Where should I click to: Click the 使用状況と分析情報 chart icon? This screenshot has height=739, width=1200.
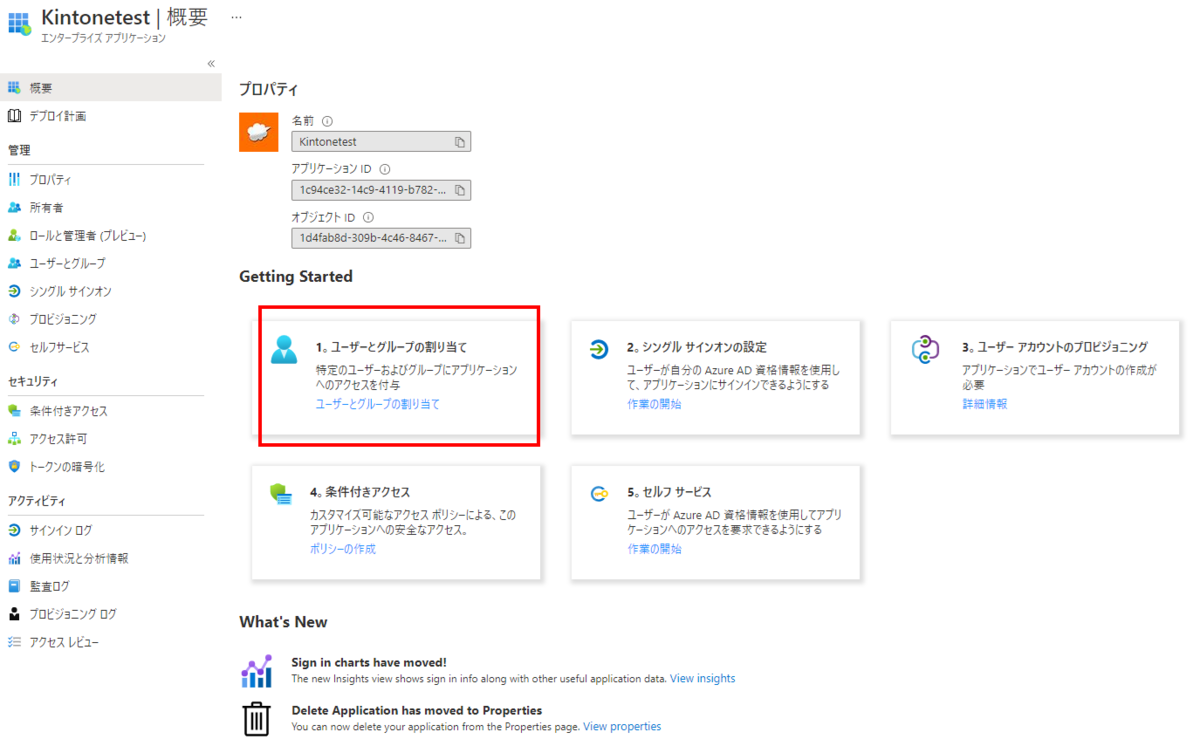point(14,558)
